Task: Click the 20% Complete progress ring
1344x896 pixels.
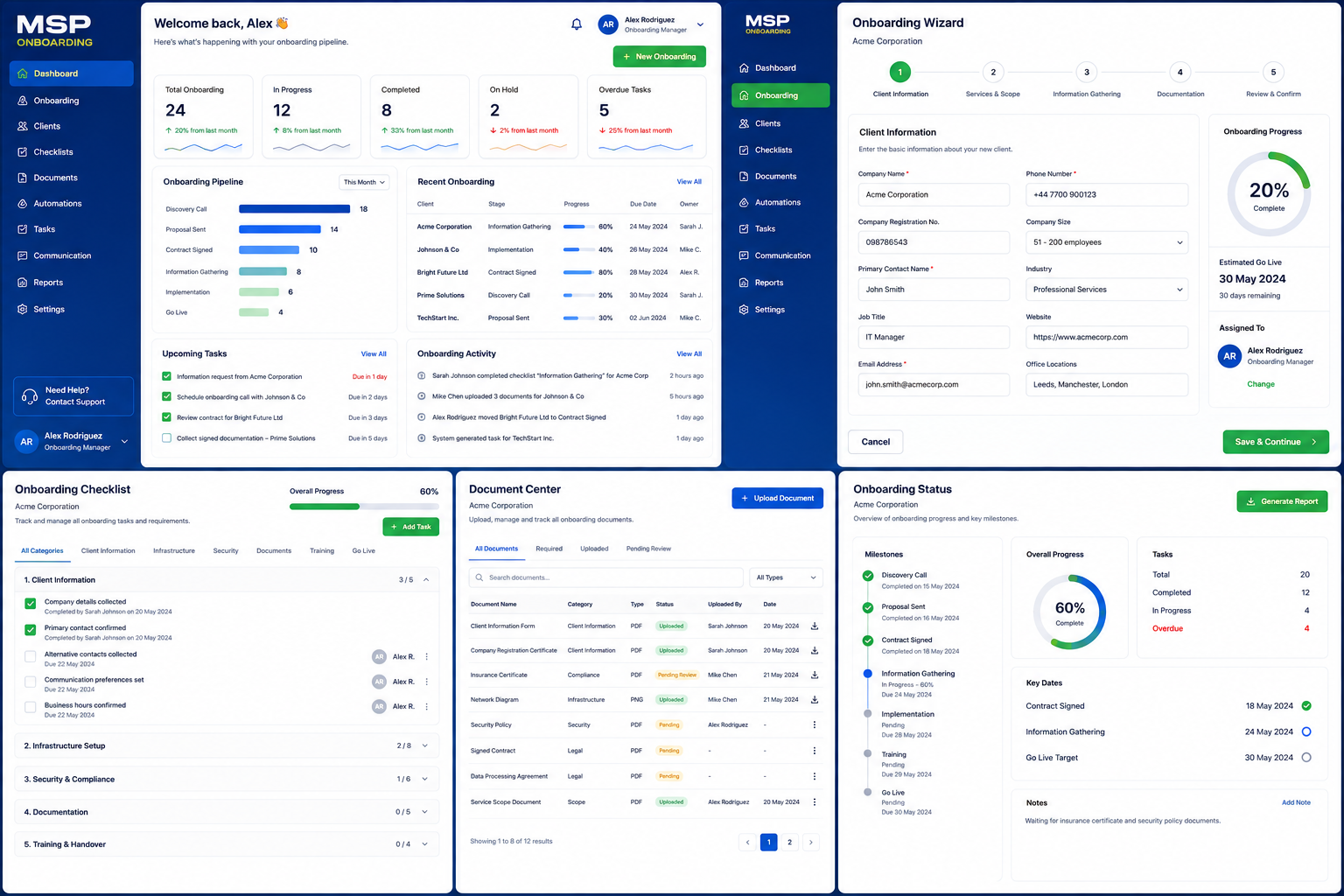Action: pyautogui.click(x=1269, y=194)
